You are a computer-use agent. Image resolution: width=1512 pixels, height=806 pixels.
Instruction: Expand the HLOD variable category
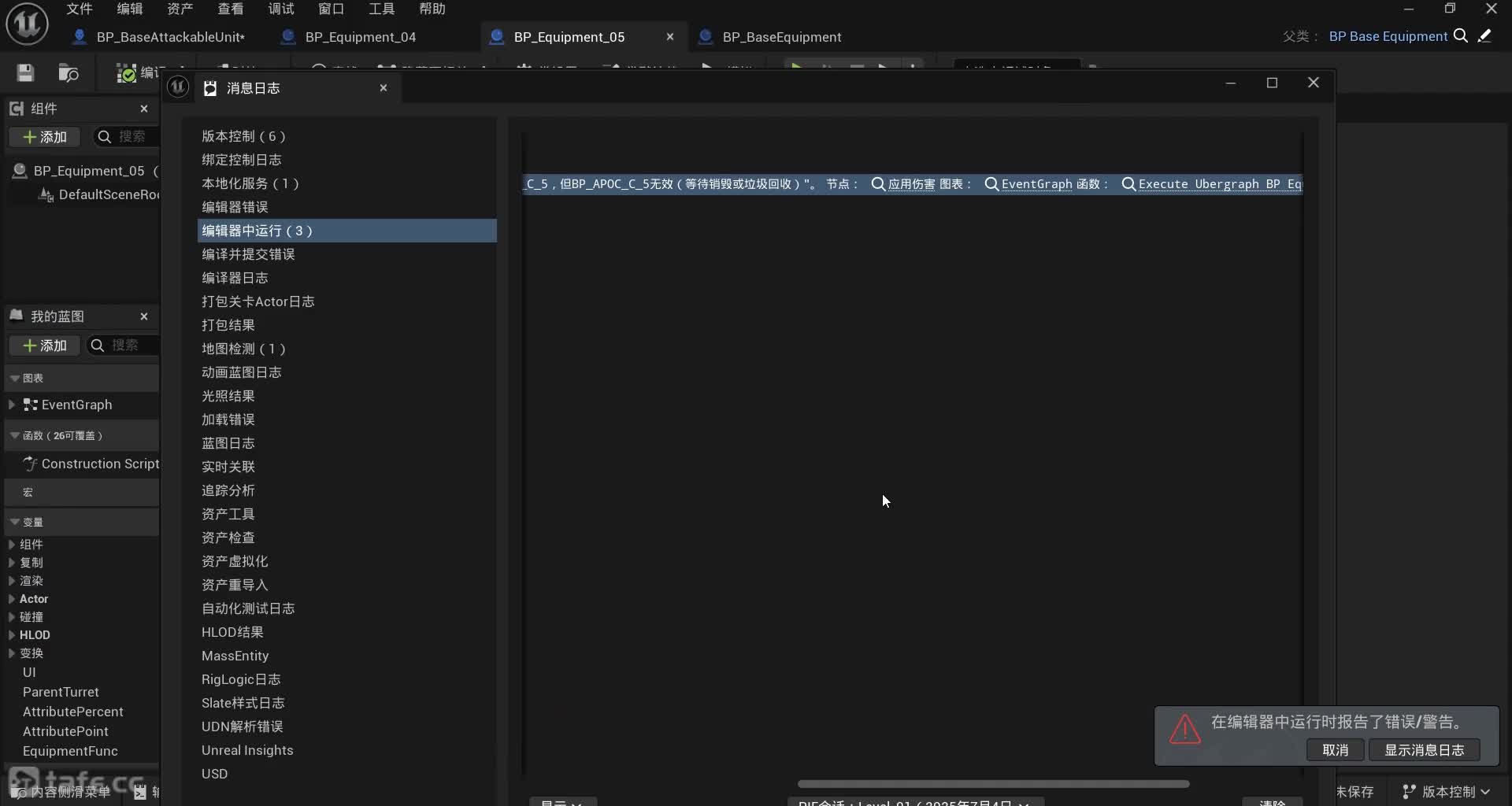click(x=12, y=635)
